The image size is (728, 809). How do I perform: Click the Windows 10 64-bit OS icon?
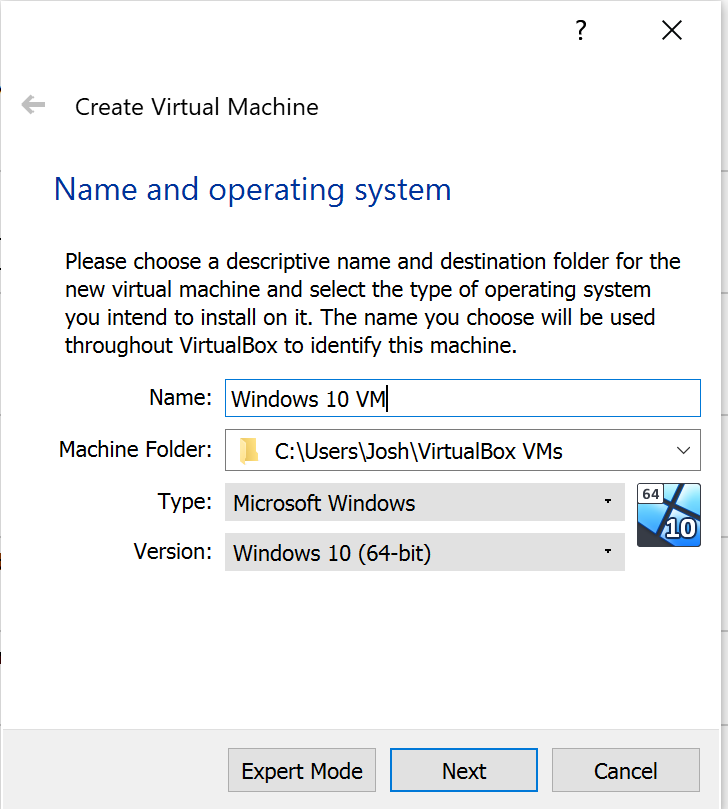tap(669, 515)
